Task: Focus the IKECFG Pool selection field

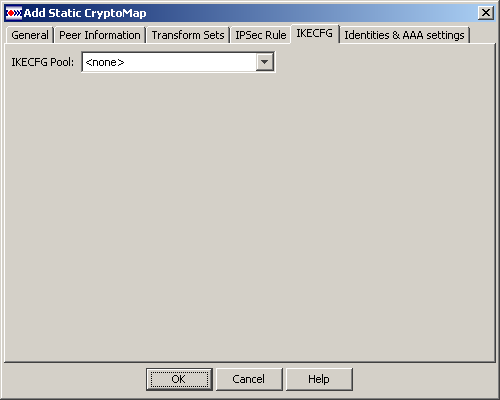Action: (178, 62)
